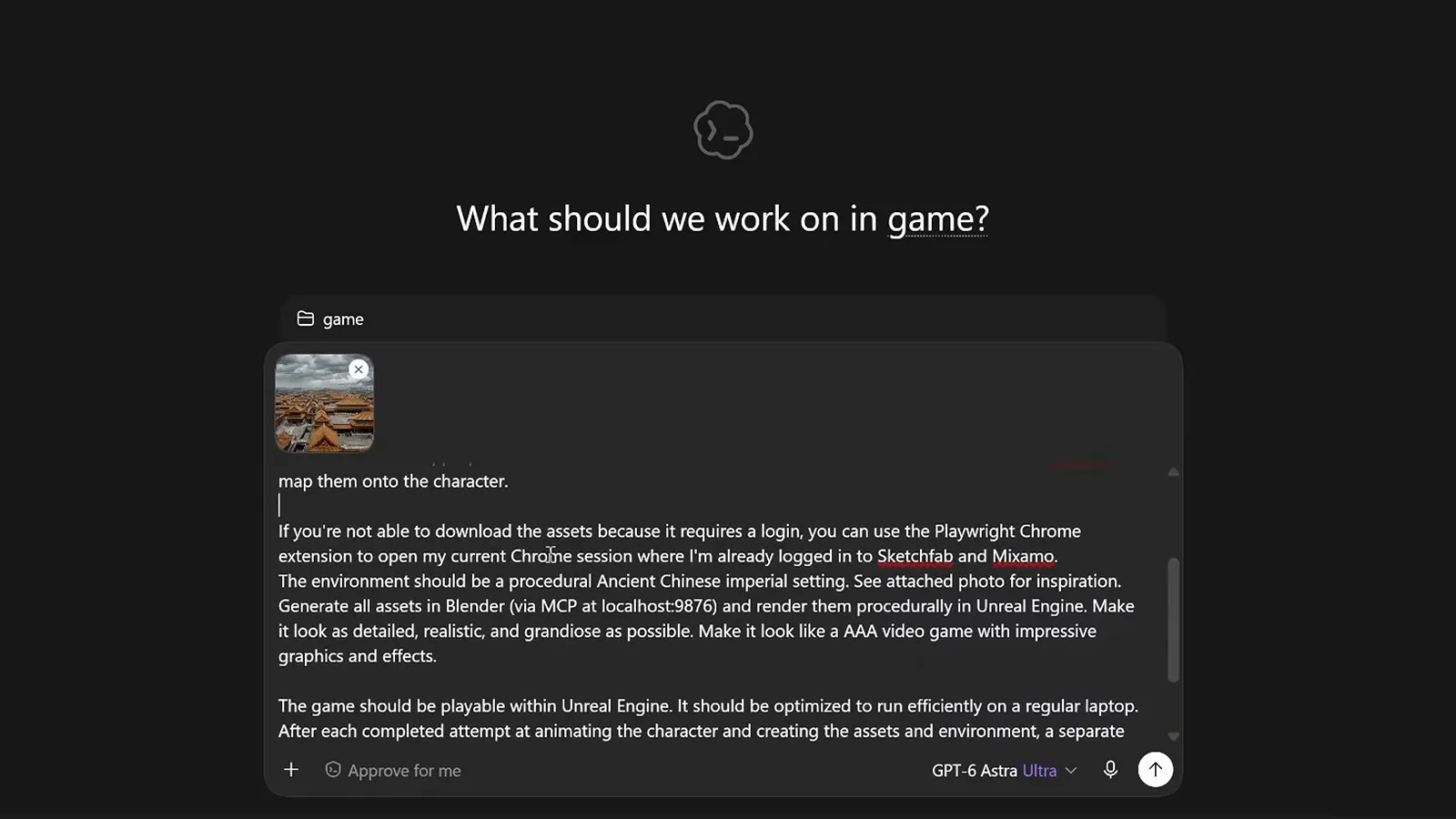This screenshot has width=1456, height=819.
Task: Click the plus attach button
Action: (x=291, y=770)
